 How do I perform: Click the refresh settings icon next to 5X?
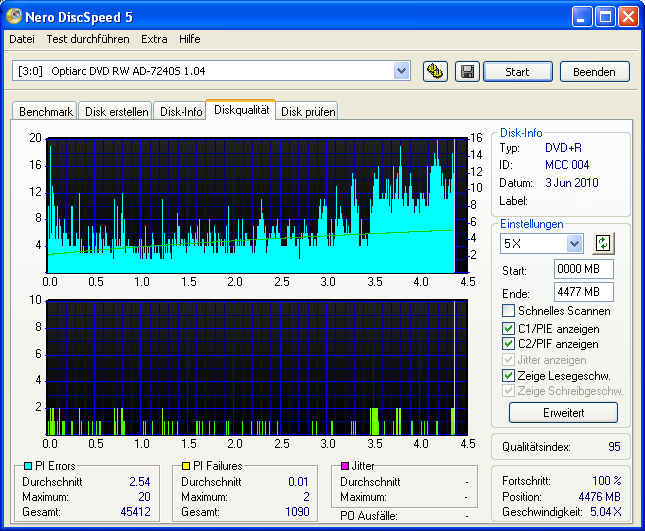tap(603, 243)
